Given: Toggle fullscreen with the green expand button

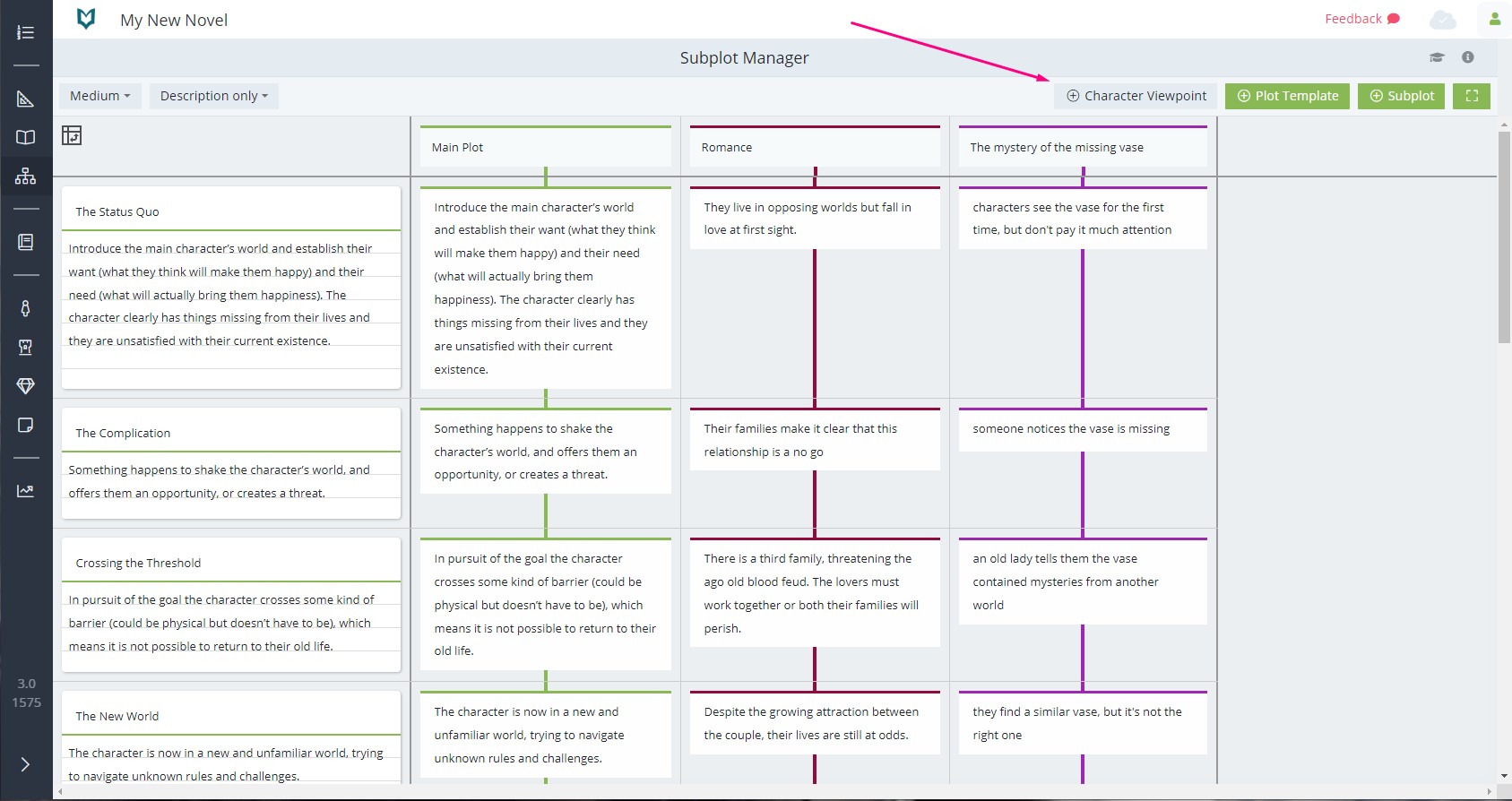Looking at the screenshot, I should coord(1472,96).
